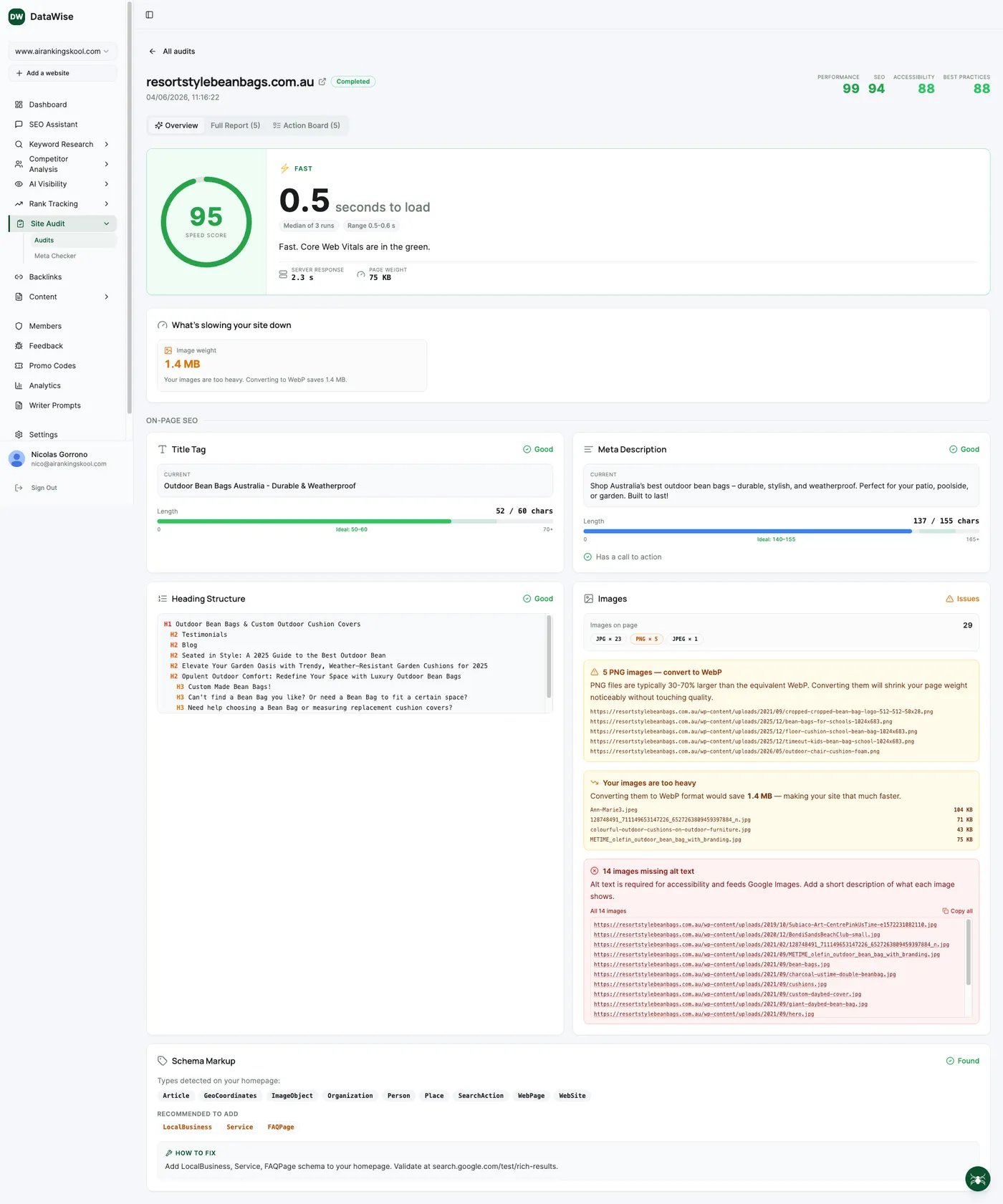Viewport: 1003px width, 1204px height.
Task: Click the Settings gear icon
Action: 19,435
